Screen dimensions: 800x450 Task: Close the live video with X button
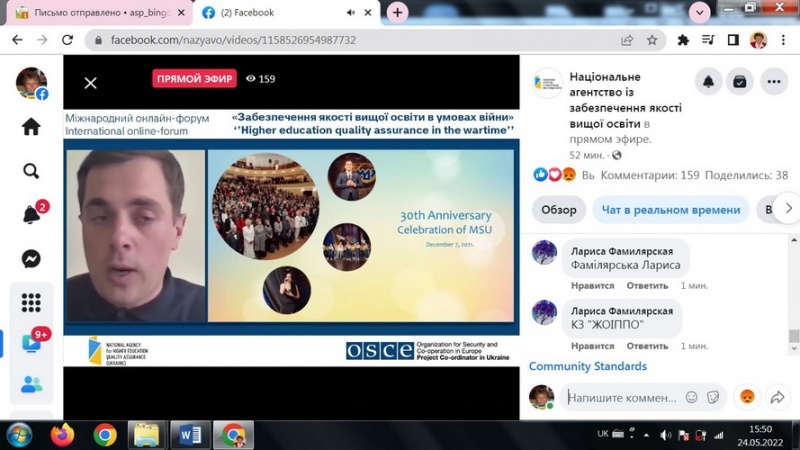pos(90,83)
